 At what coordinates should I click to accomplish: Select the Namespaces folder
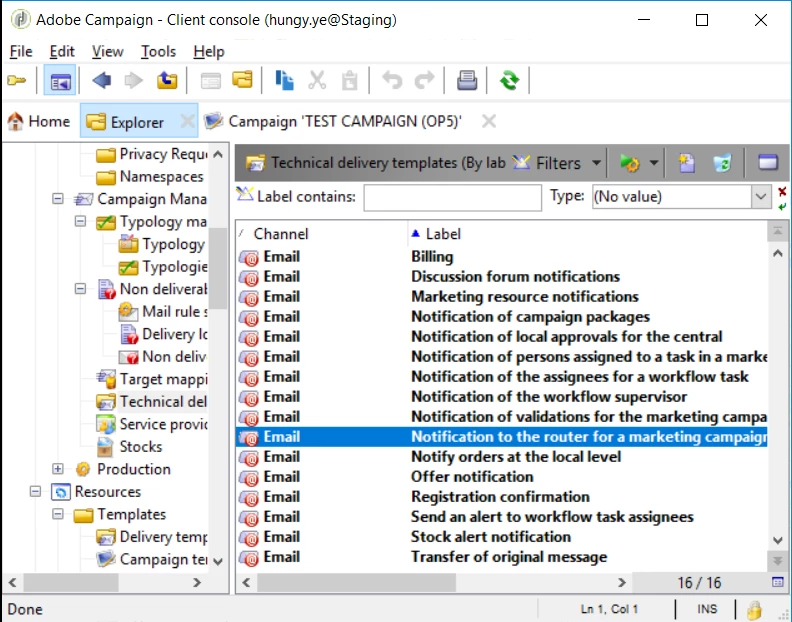click(x=150, y=177)
